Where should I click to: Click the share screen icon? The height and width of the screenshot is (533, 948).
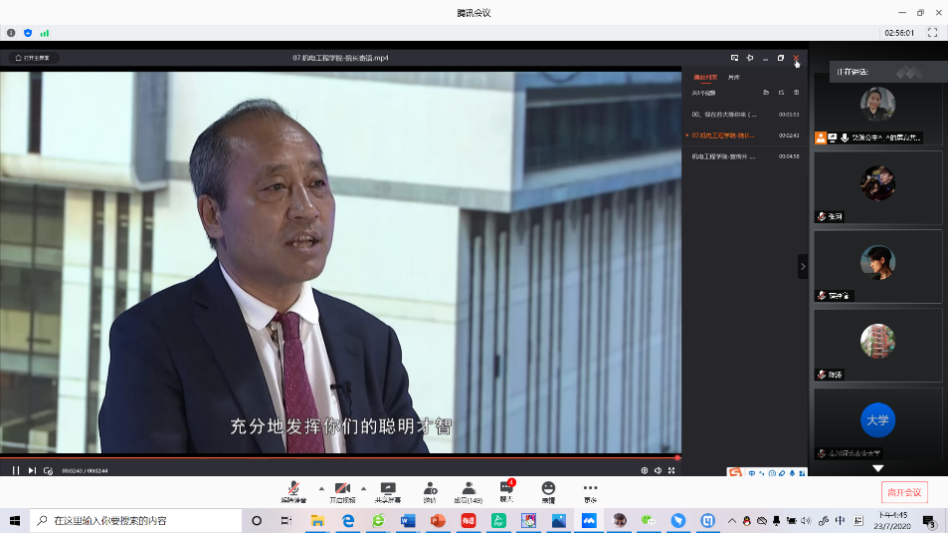click(x=387, y=489)
